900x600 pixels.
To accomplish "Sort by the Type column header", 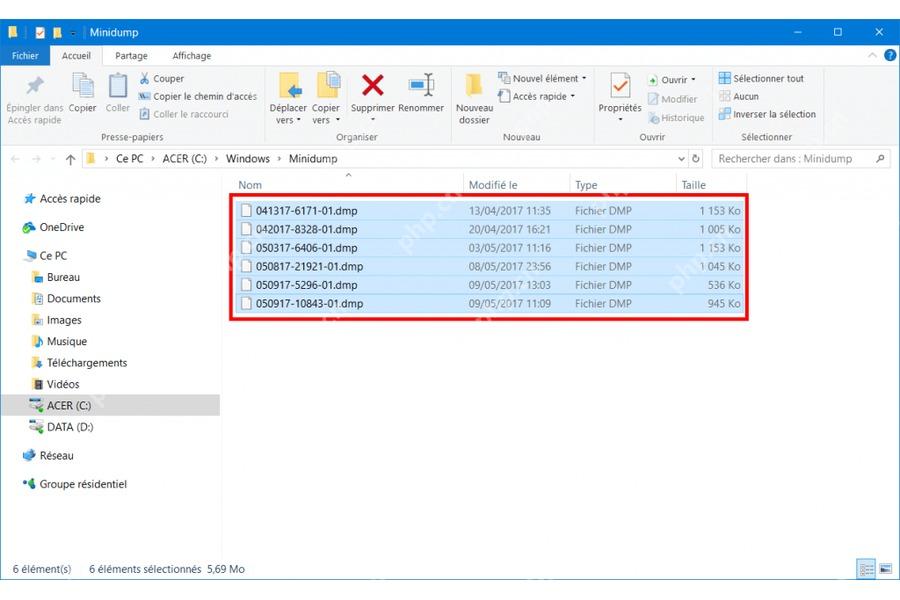I will pos(623,185).
